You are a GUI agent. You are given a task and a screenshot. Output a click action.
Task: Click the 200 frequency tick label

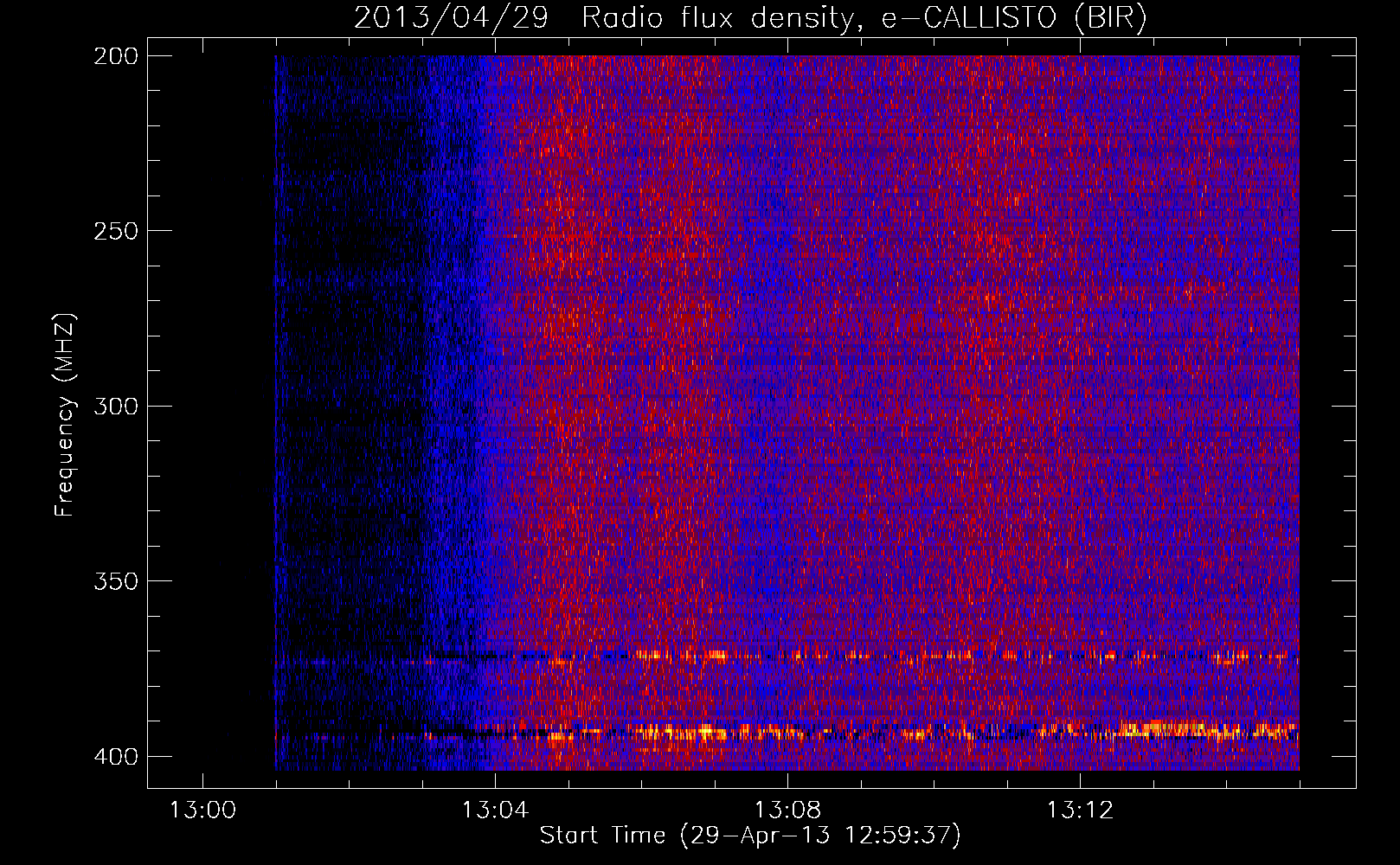tap(115, 55)
